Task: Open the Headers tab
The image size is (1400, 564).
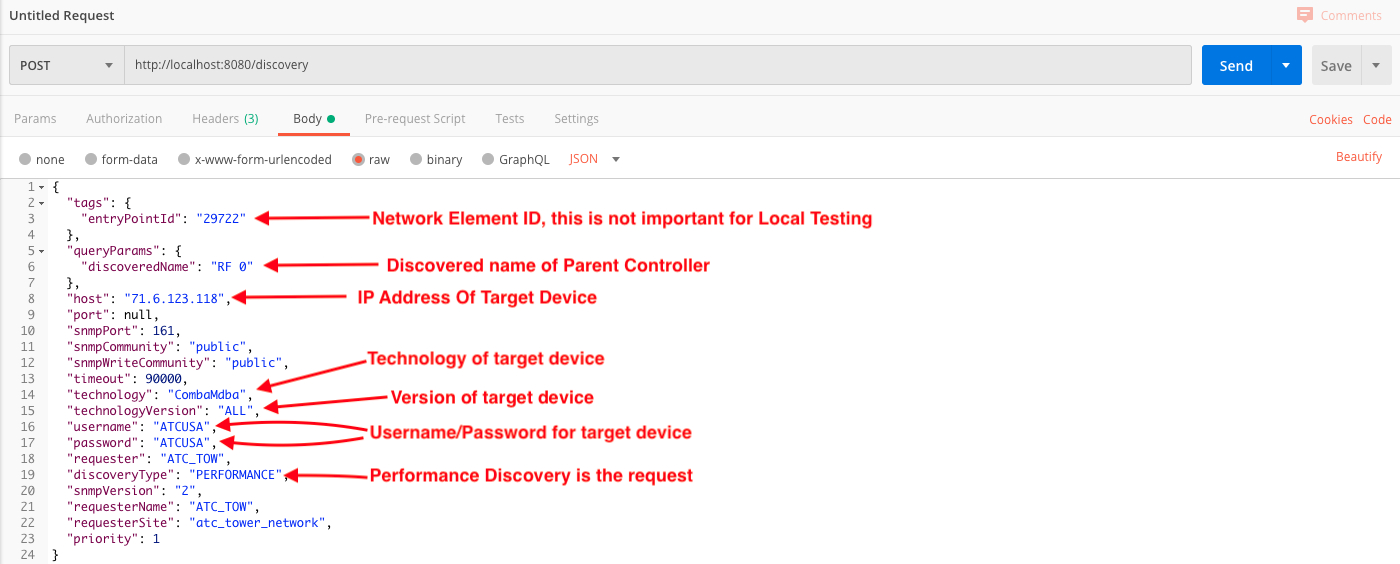Action: [x=225, y=119]
